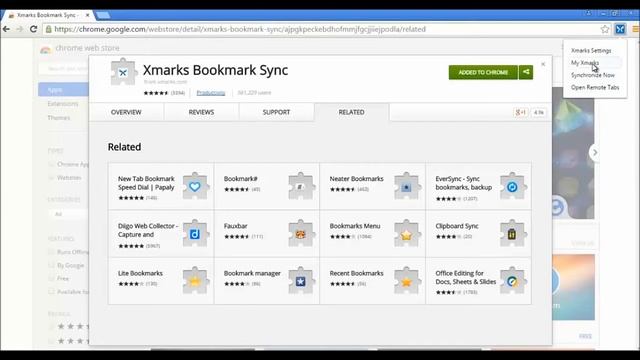Open the Bookmark manager extension icon

(301, 281)
